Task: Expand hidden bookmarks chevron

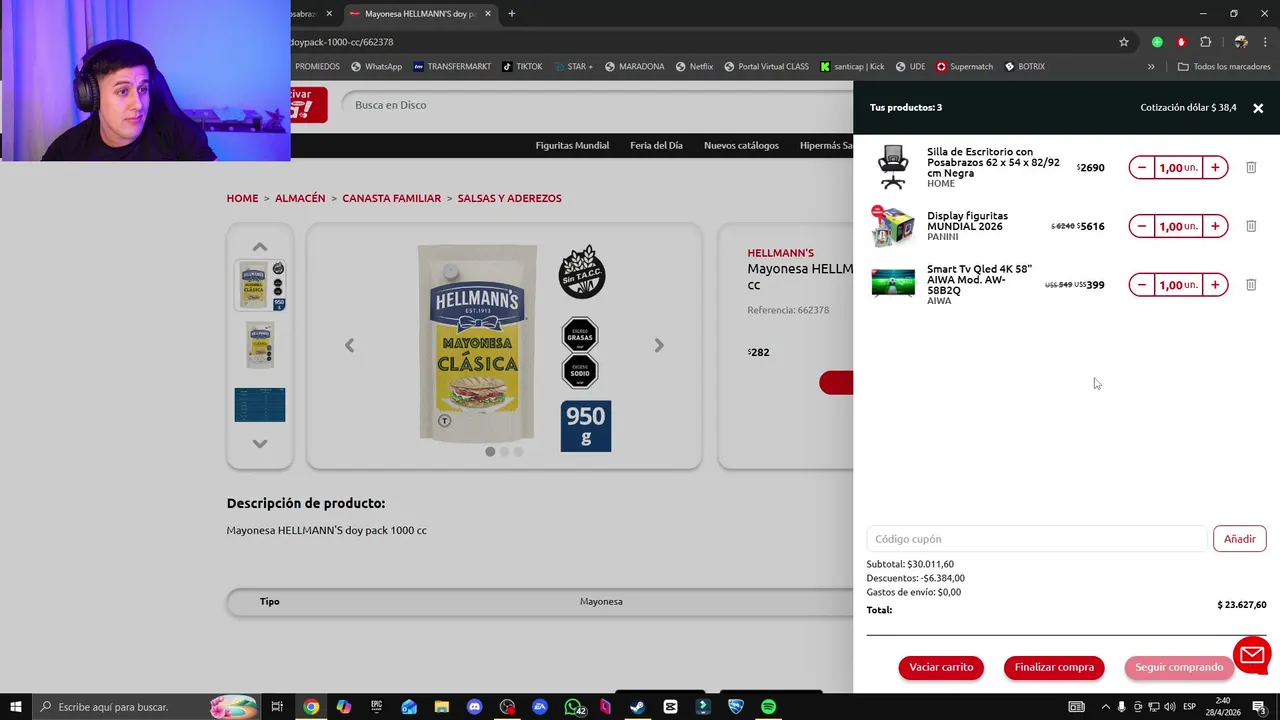Action: 1151,67
